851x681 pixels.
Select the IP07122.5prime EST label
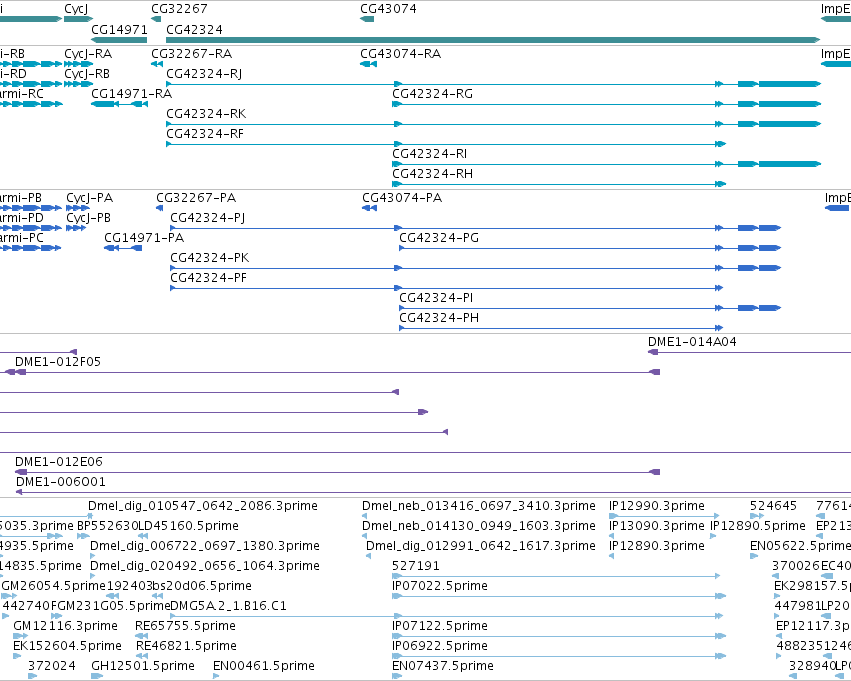(440, 627)
